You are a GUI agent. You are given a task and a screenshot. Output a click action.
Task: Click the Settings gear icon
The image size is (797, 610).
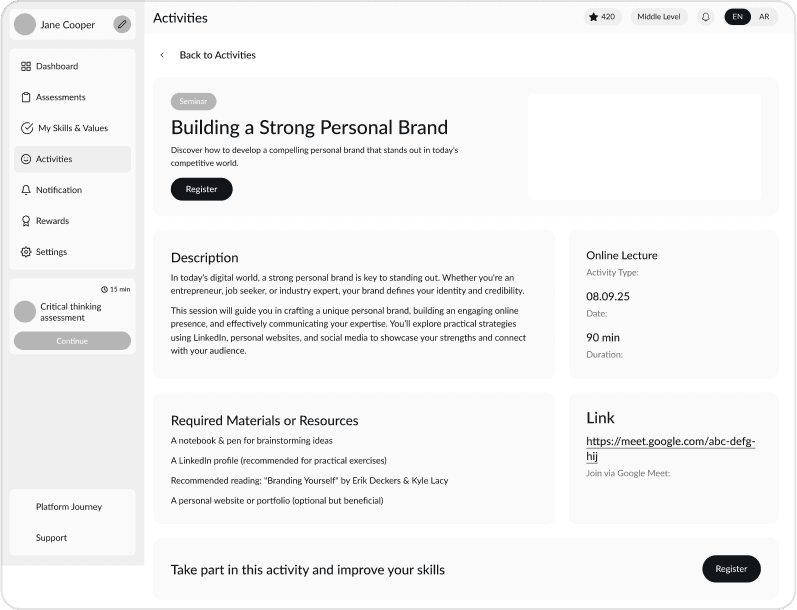pos(26,252)
